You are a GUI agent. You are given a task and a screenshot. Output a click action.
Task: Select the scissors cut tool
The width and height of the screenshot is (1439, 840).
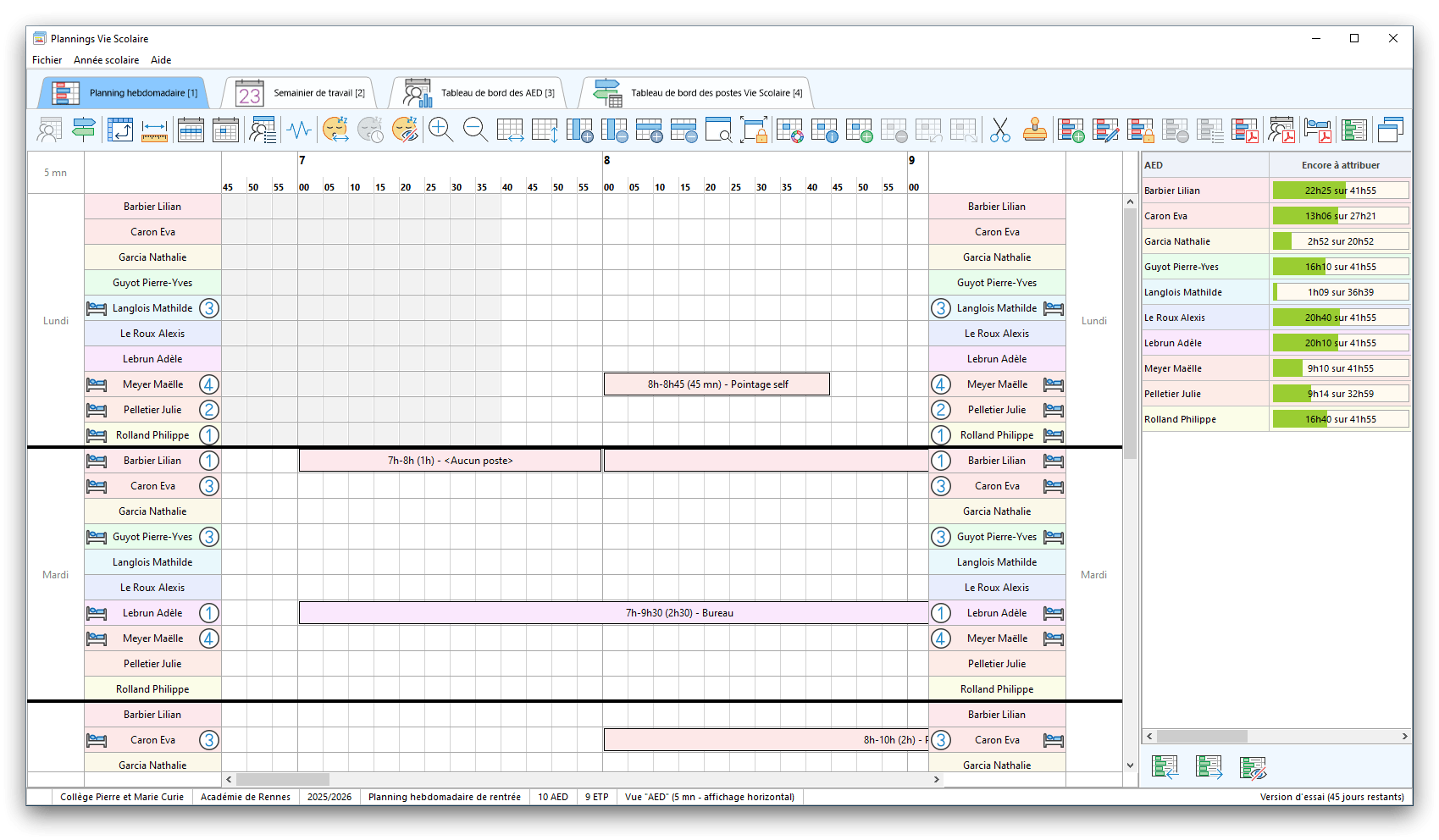(999, 130)
